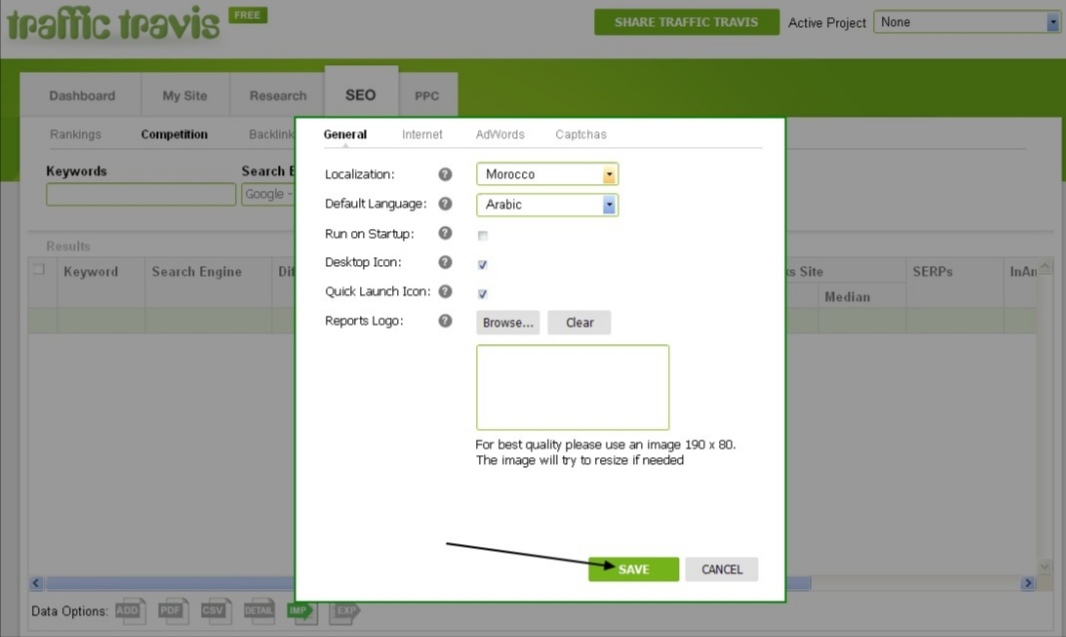Click the vertical scrollbar down arrow
The height and width of the screenshot is (637, 1066).
pos(1045,566)
